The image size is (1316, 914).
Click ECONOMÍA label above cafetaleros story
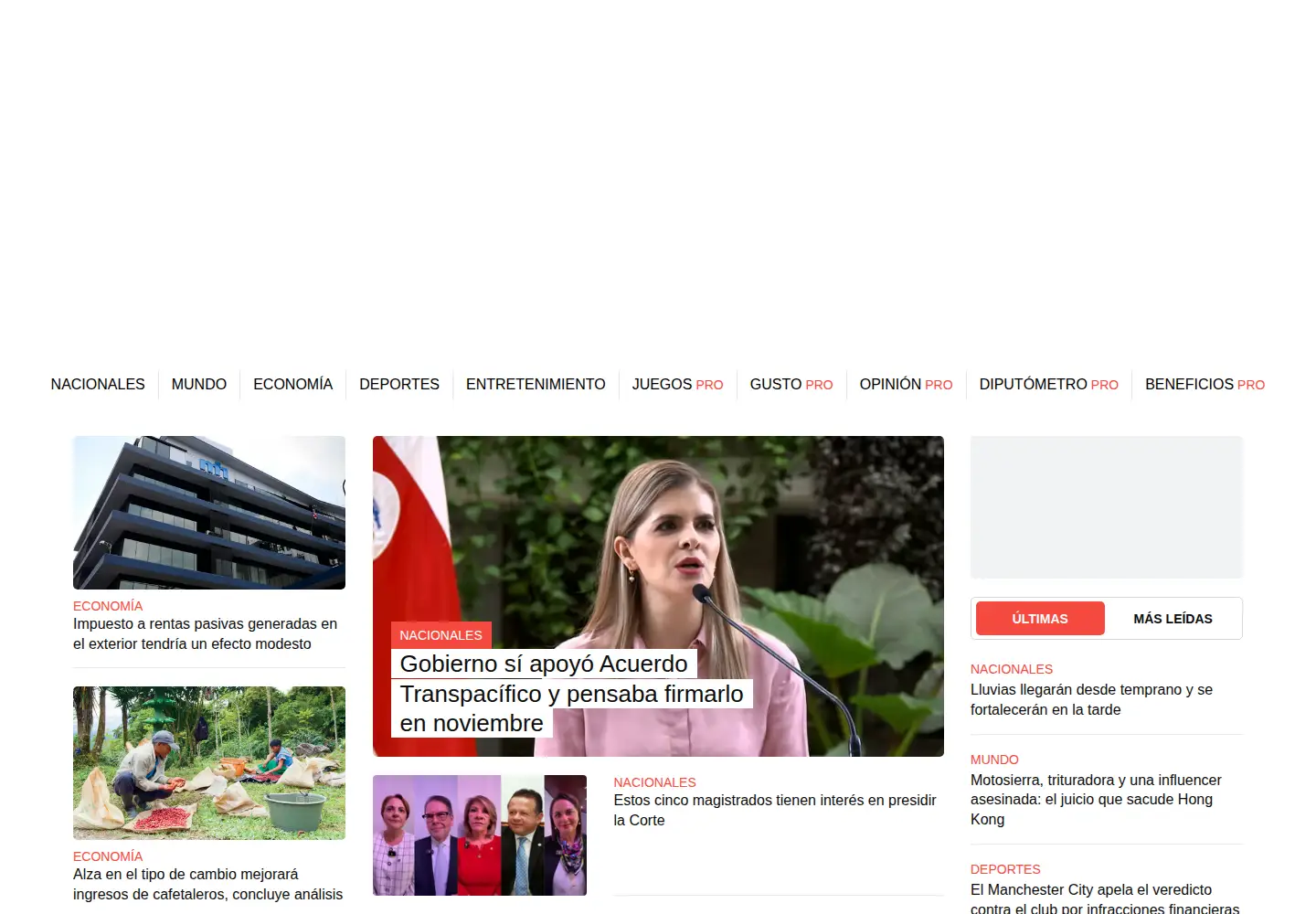tap(108, 856)
